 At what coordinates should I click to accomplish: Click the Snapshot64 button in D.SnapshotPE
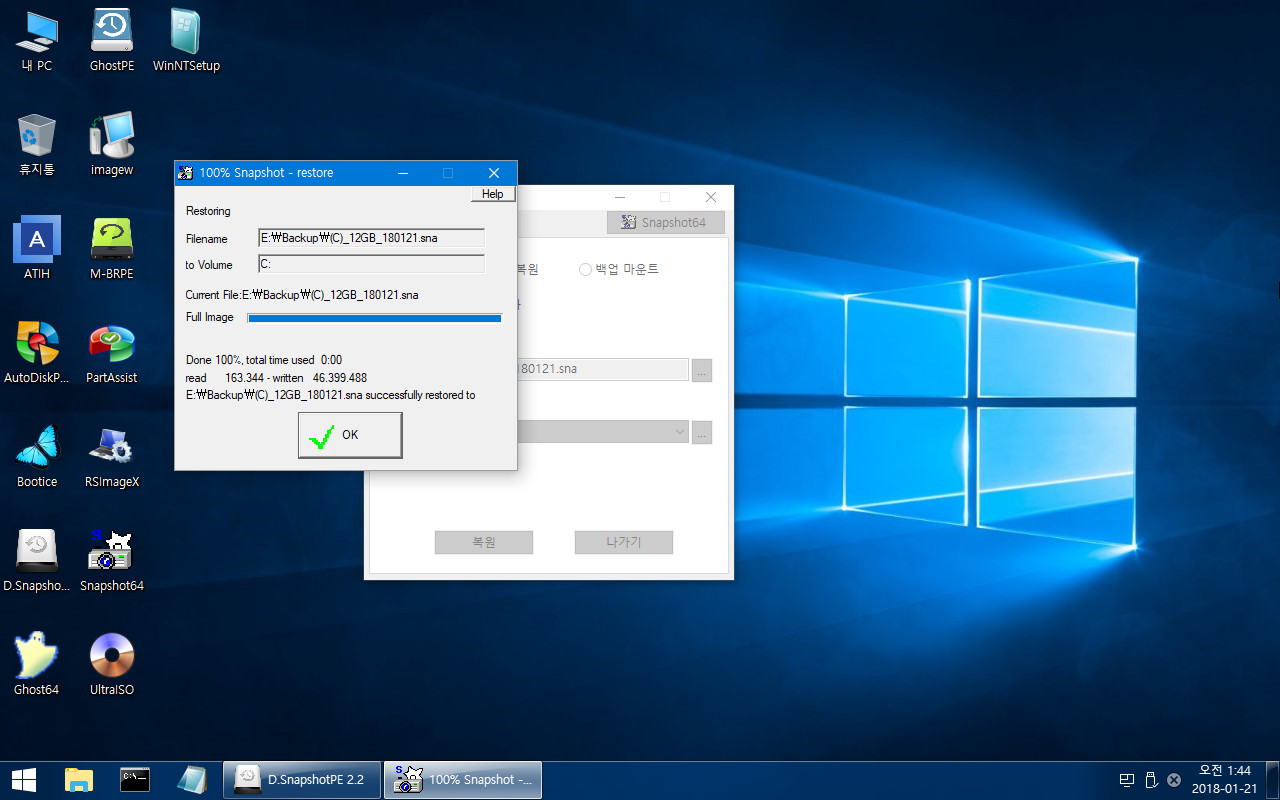[665, 222]
